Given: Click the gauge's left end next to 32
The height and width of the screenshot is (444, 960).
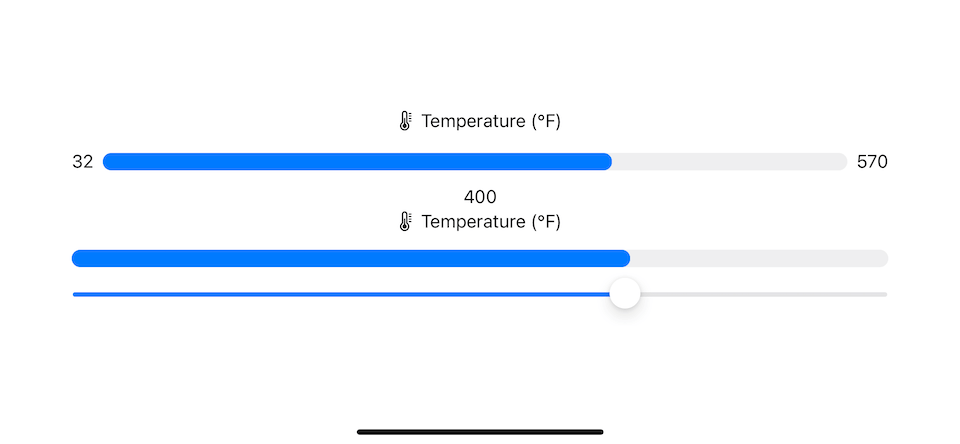Looking at the screenshot, I should pyautogui.click(x=110, y=162).
